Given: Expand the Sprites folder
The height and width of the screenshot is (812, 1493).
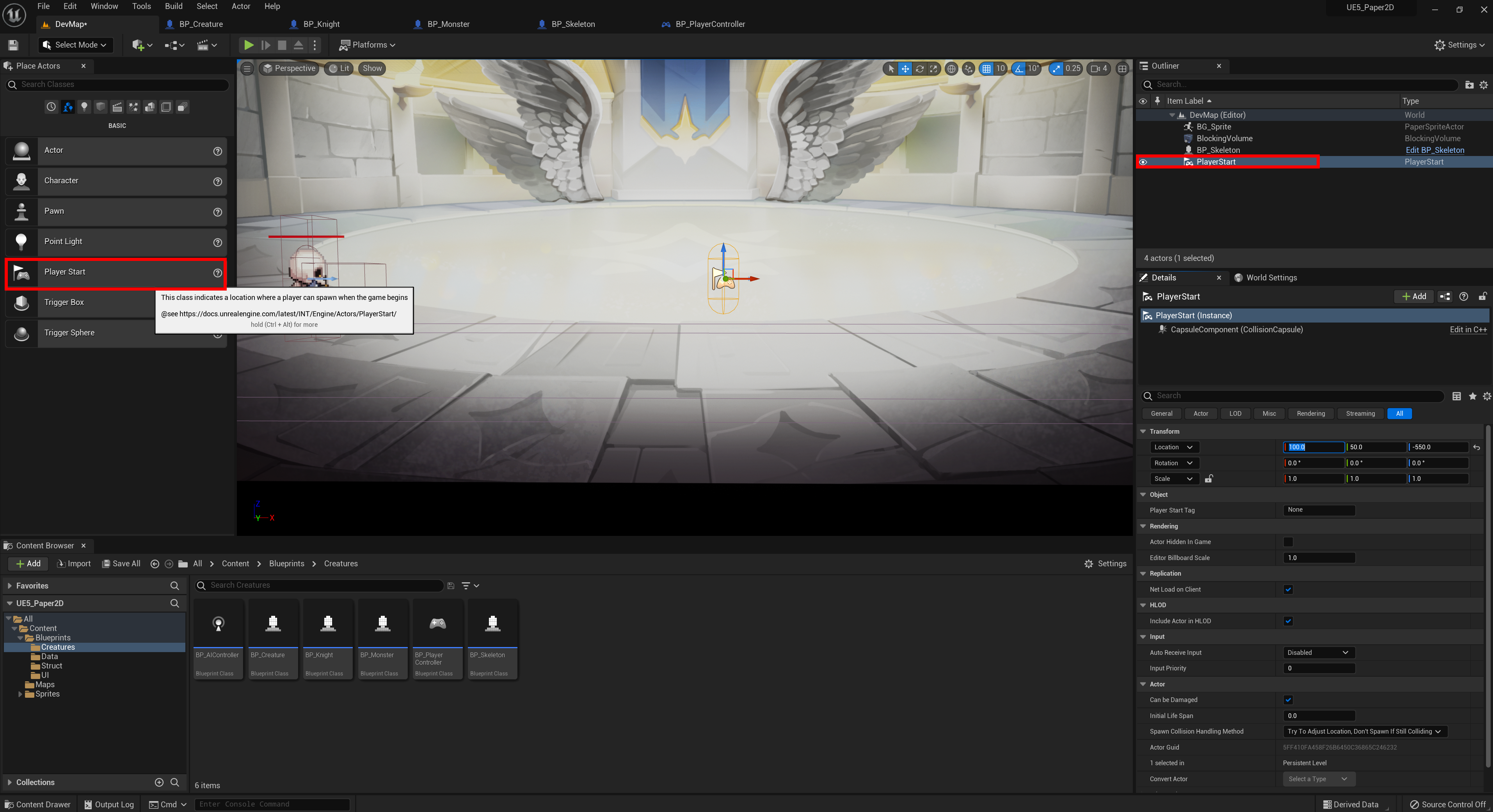Looking at the screenshot, I should [20, 694].
